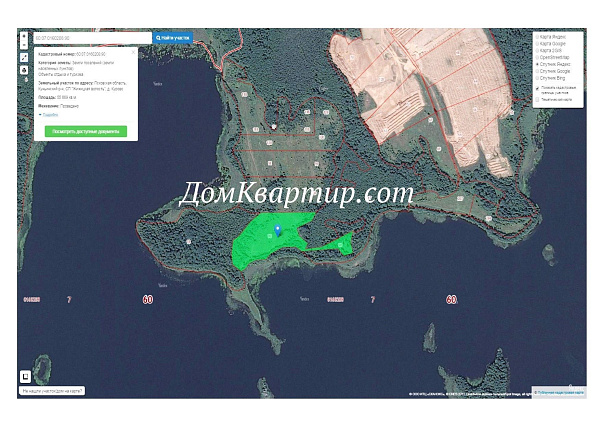Select the Карта Яндекс radio option
The width and height of the screenshot is (600, 424).
coord(538,38)
